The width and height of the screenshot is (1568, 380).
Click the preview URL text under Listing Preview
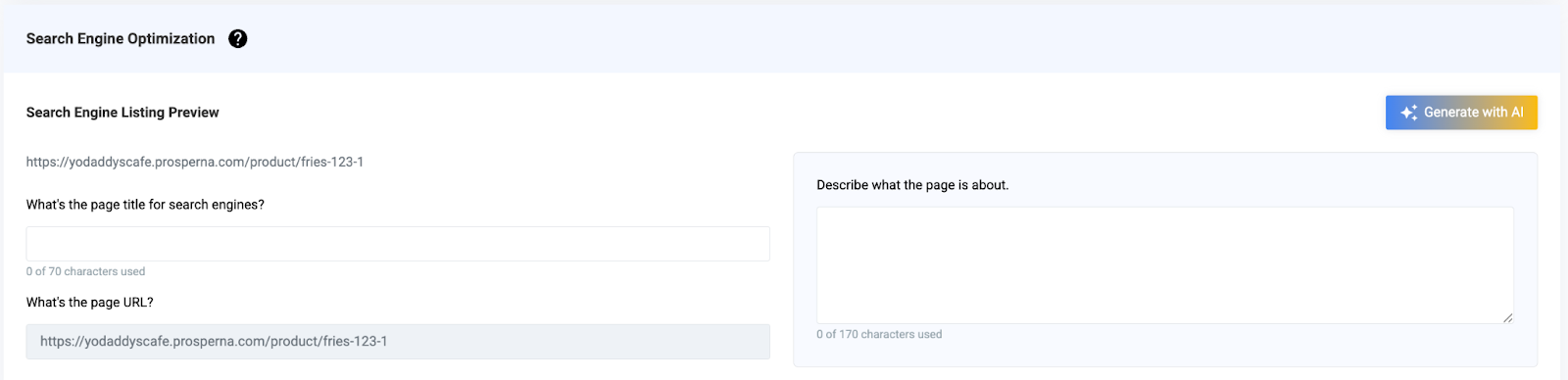pos(195,162)
